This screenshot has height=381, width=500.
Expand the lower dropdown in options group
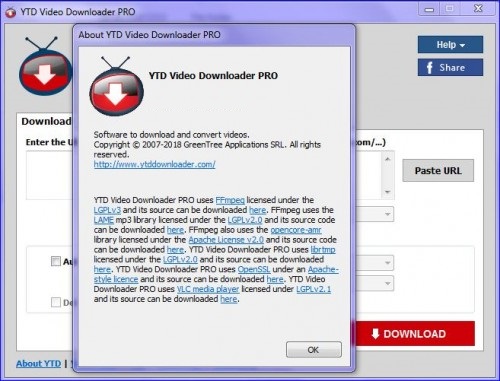[x=387, y=283]
